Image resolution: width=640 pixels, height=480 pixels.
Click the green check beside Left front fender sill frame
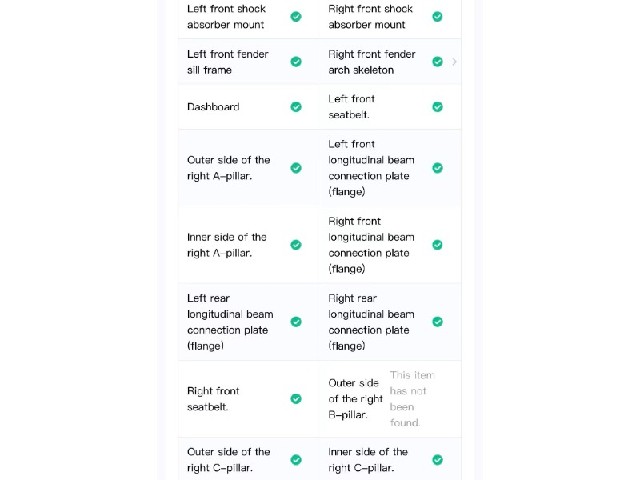pyautogui.click(x=296, y=62)
